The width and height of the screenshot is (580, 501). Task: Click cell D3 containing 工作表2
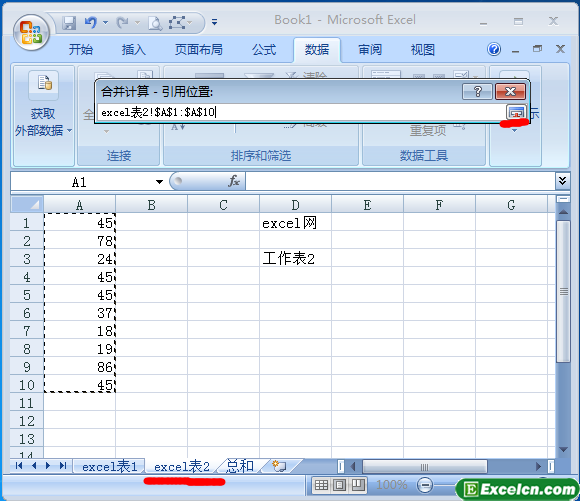(x=295, y=259)
